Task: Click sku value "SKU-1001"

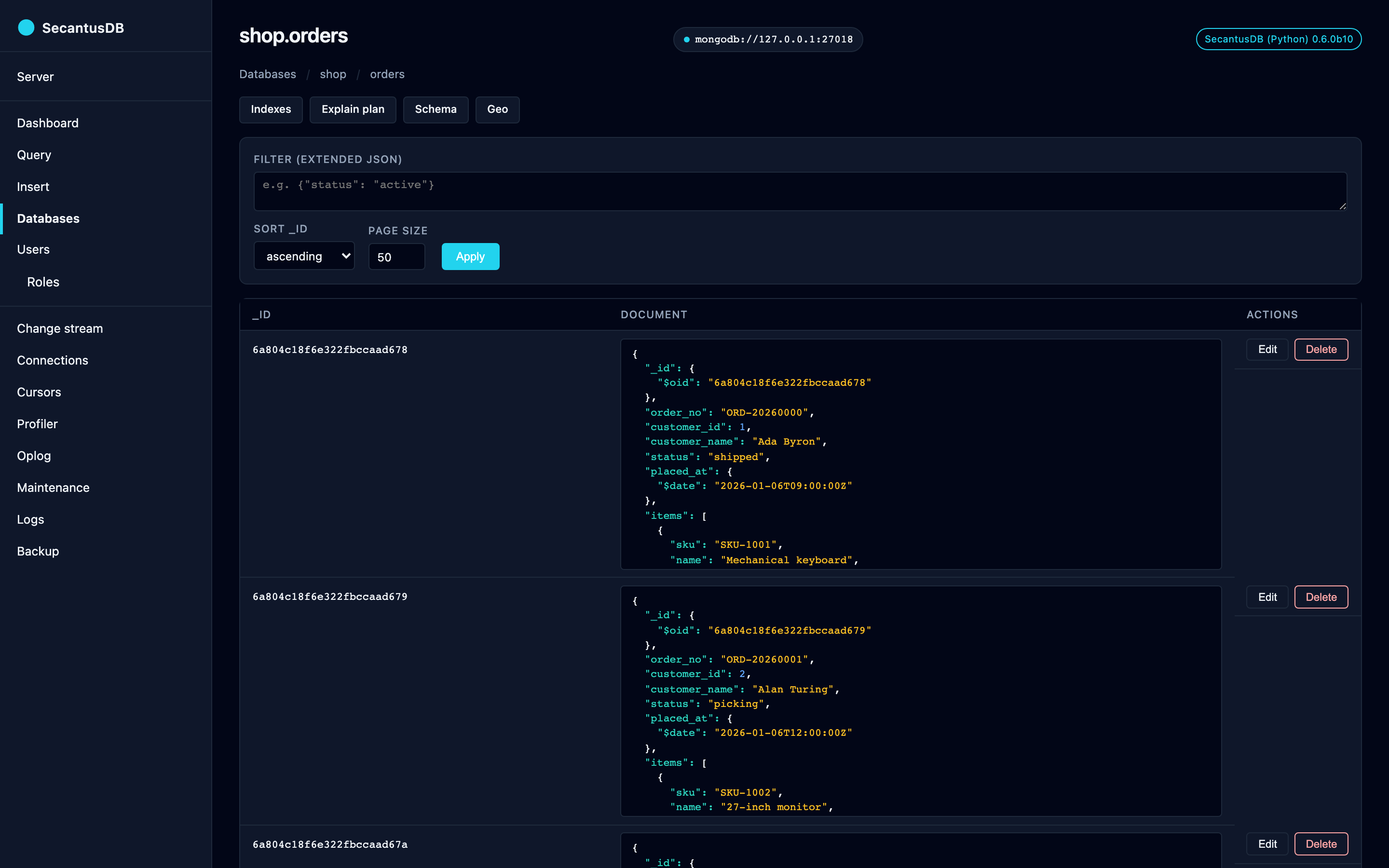Action: coord(746,545)
